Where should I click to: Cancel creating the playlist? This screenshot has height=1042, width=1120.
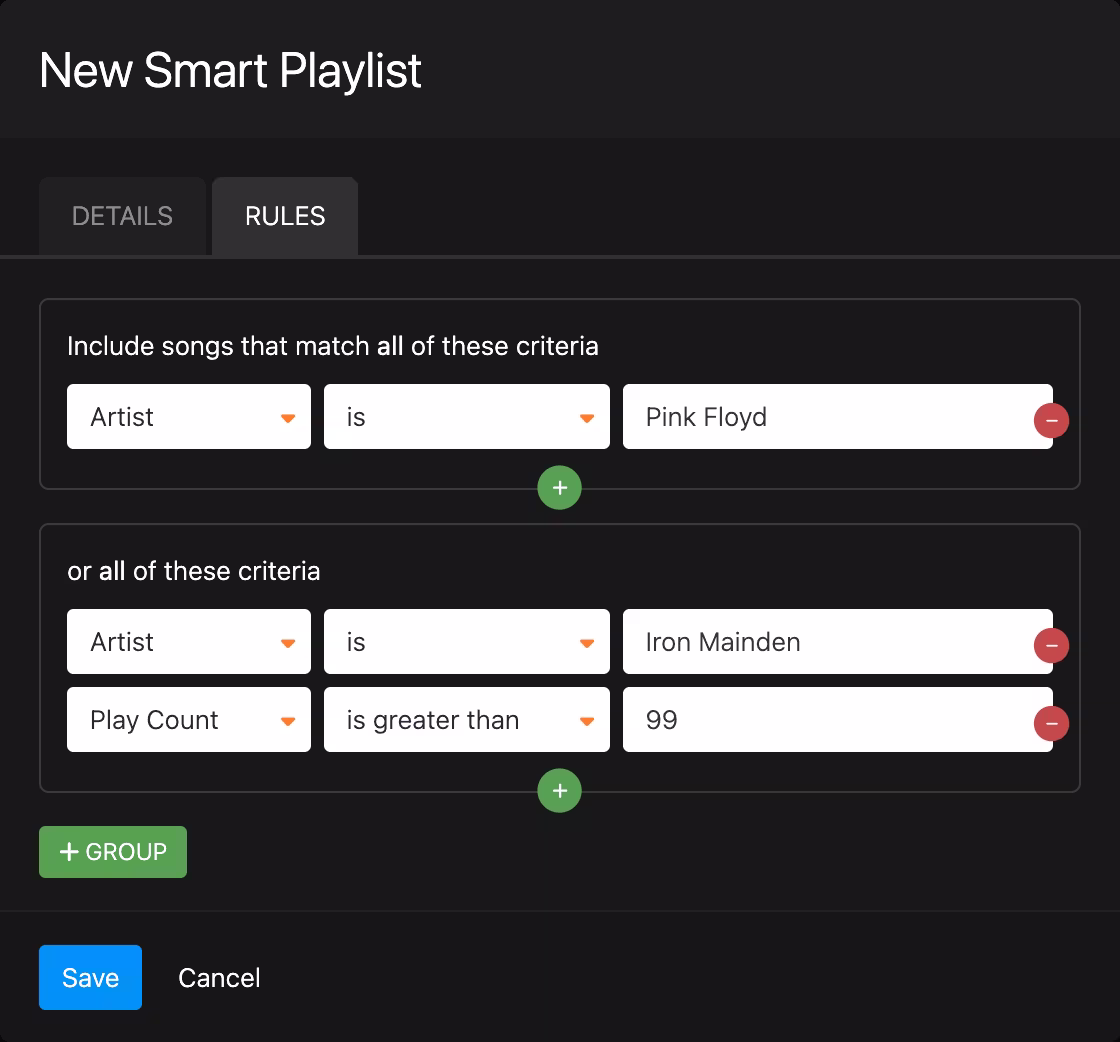click(219, 977)
